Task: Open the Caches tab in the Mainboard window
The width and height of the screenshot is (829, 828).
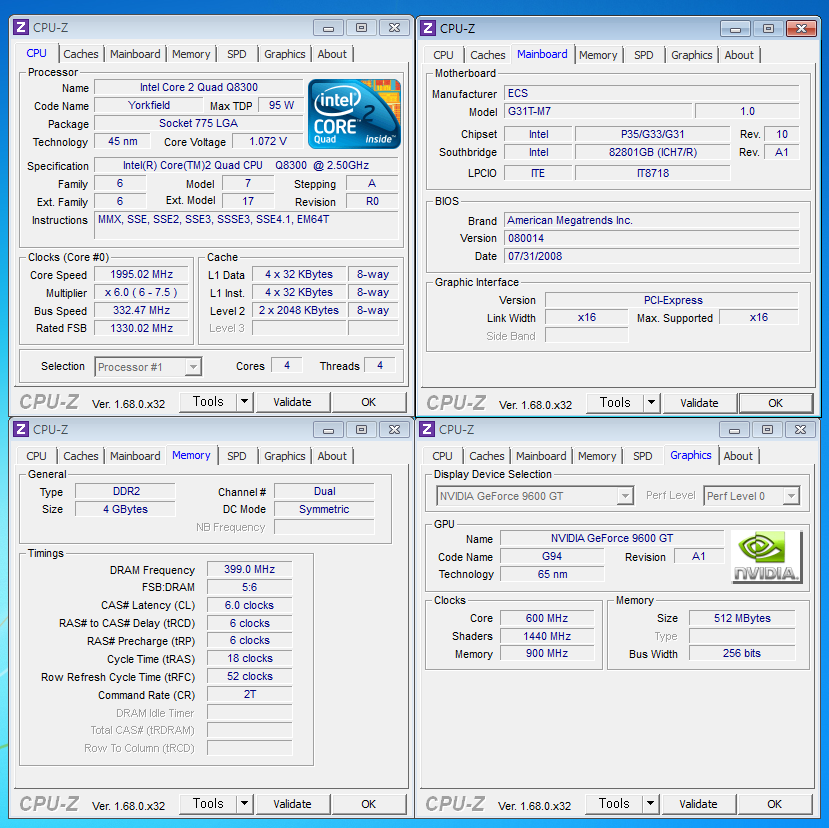Action: click(x=487, y=55)
